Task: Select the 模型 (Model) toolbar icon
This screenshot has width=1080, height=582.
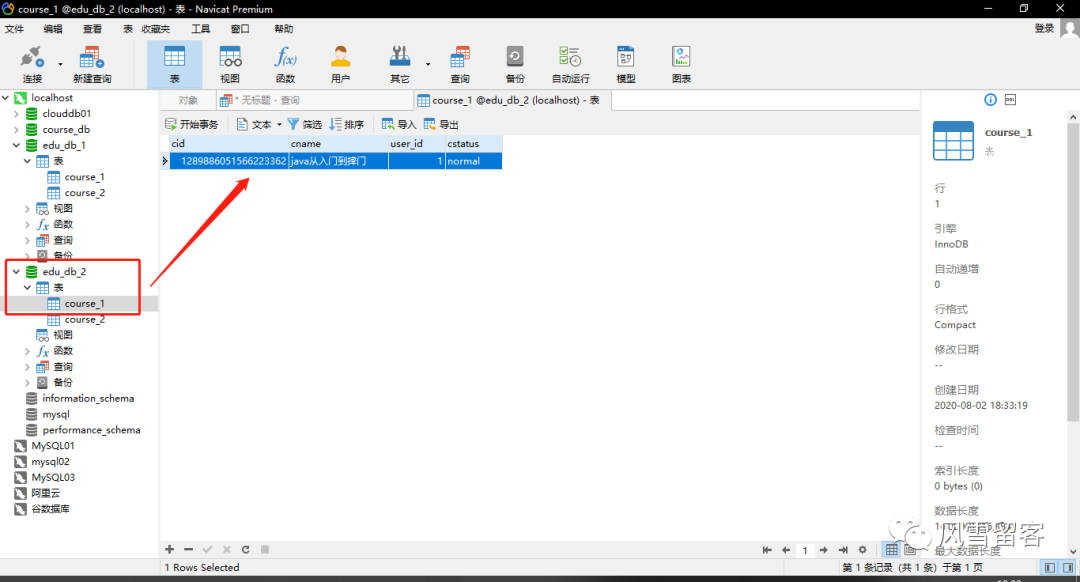Action: pos(625,65)
